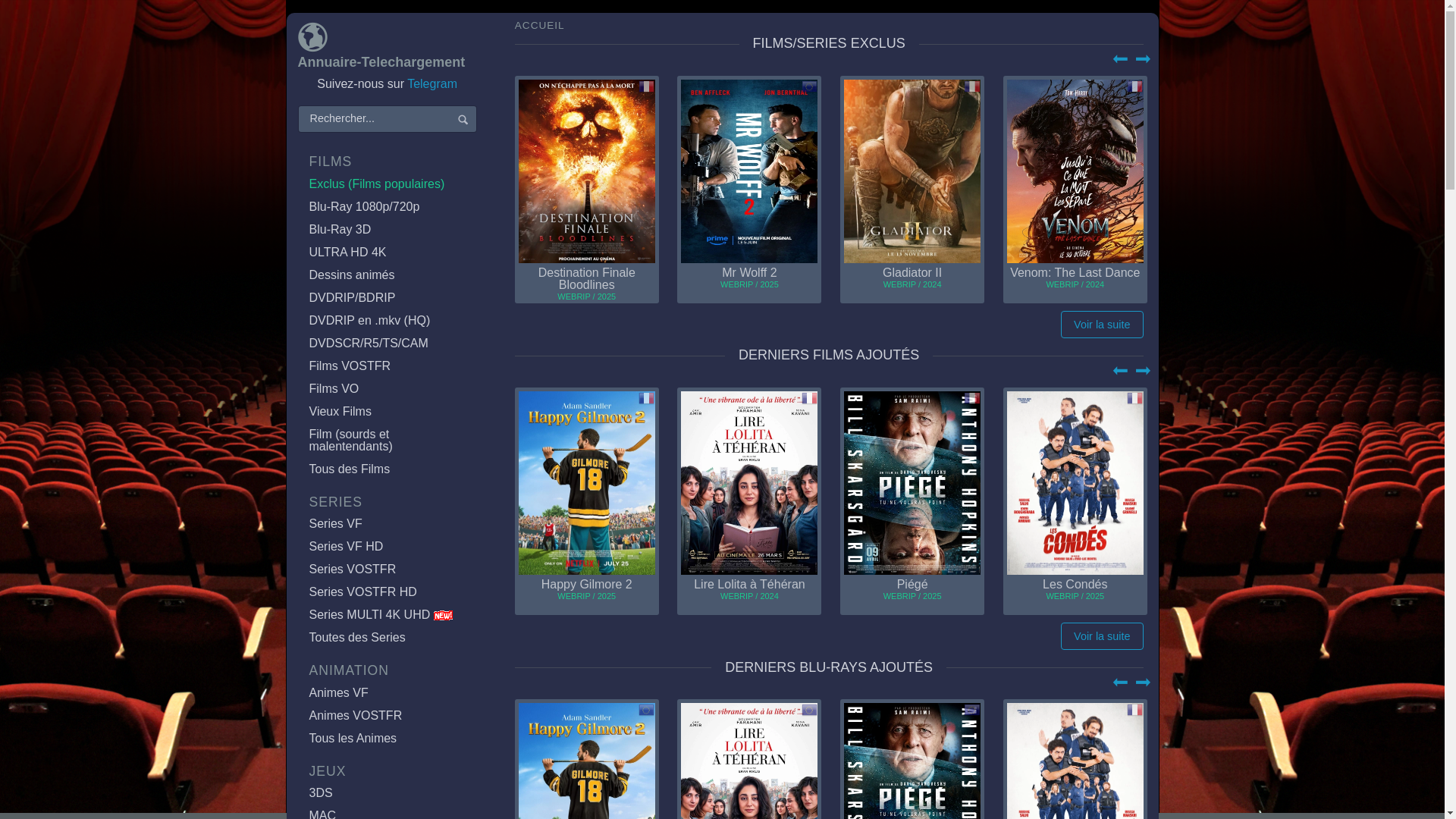
Task: Click French flag on Destination Finale poster
Action: 646,87
